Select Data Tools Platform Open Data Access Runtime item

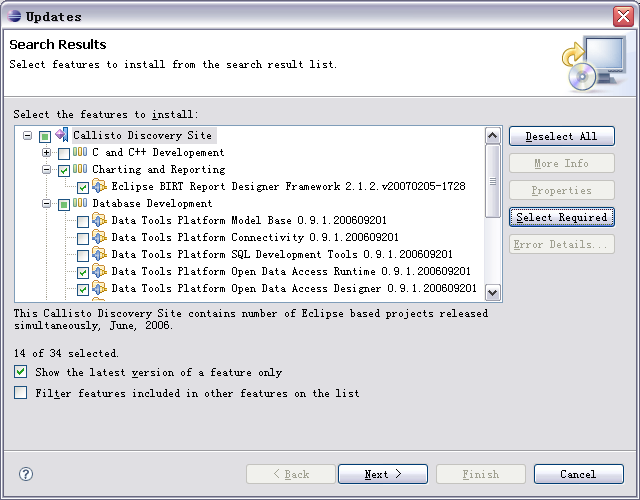tap(291, 271)
